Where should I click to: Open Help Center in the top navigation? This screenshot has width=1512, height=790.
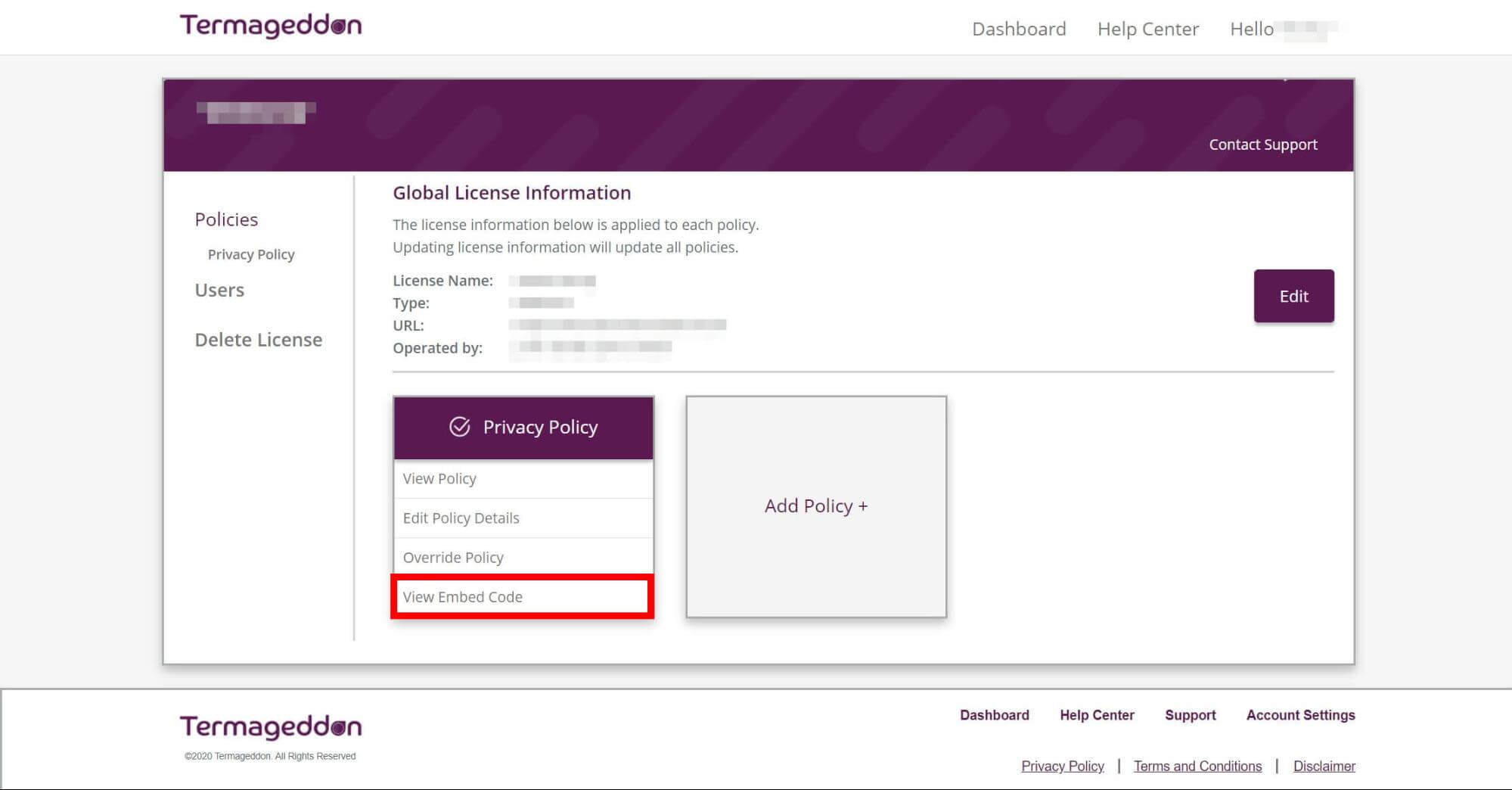click(1147, 29)
